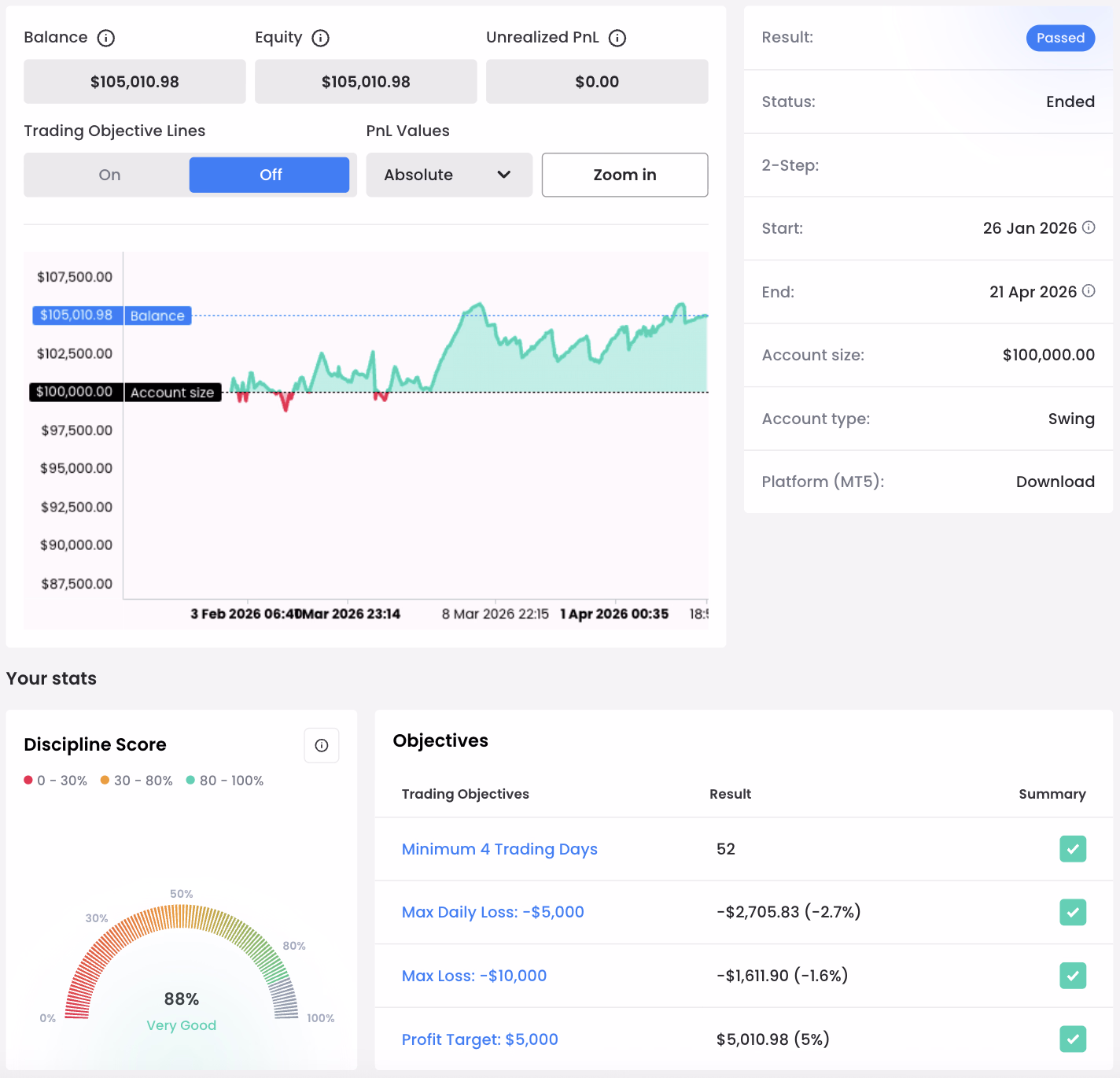Click the Balance value $105,010.98 field
The image size is (1120, 1078).
coord(134,82)
